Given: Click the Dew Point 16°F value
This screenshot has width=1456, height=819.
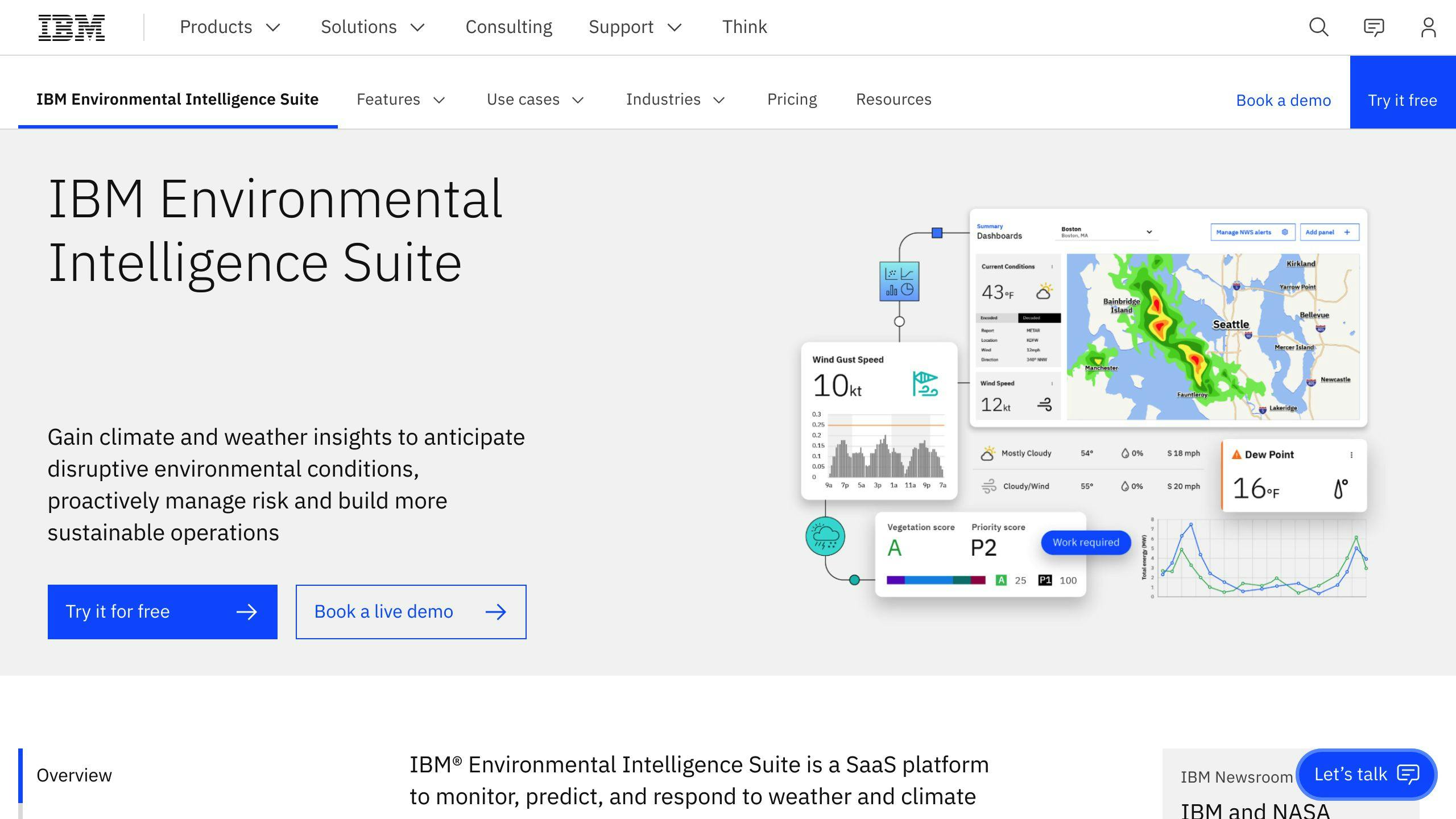Looking at the screenshot, I should tap(1256, 489).
